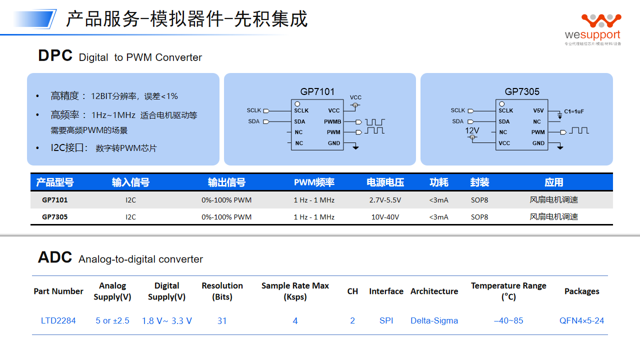Viewport: 640px width, 360px height.
Task: Click the blue parallelogram title marker
Action: point(35,19)
